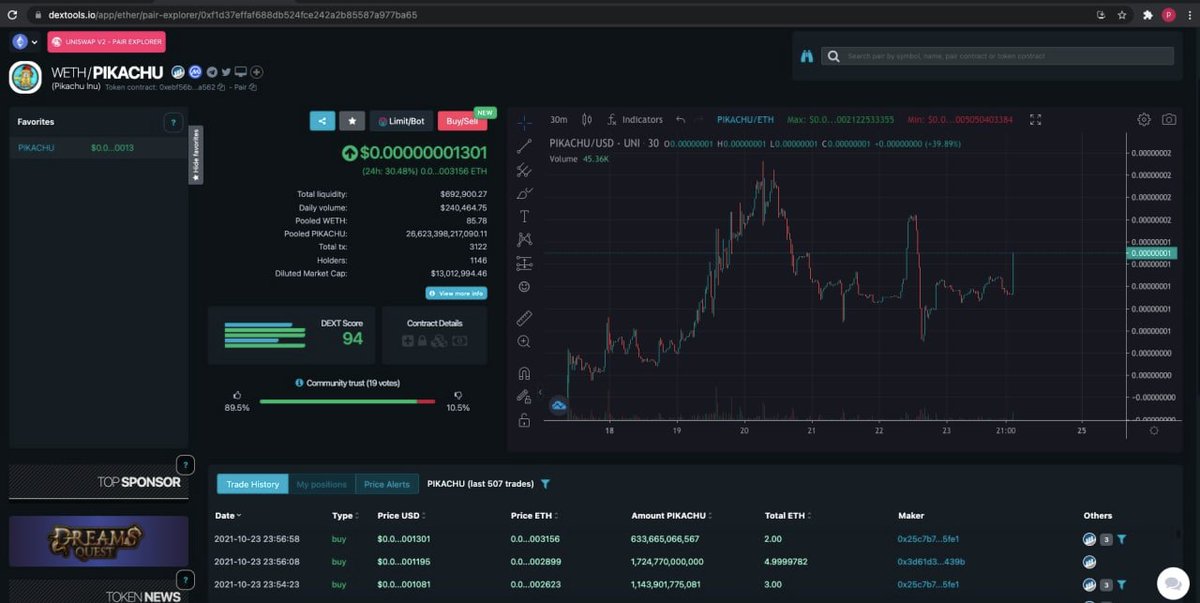Select the trend line drawing tool
The image size is (1200, 603).
tap(524, 147)
